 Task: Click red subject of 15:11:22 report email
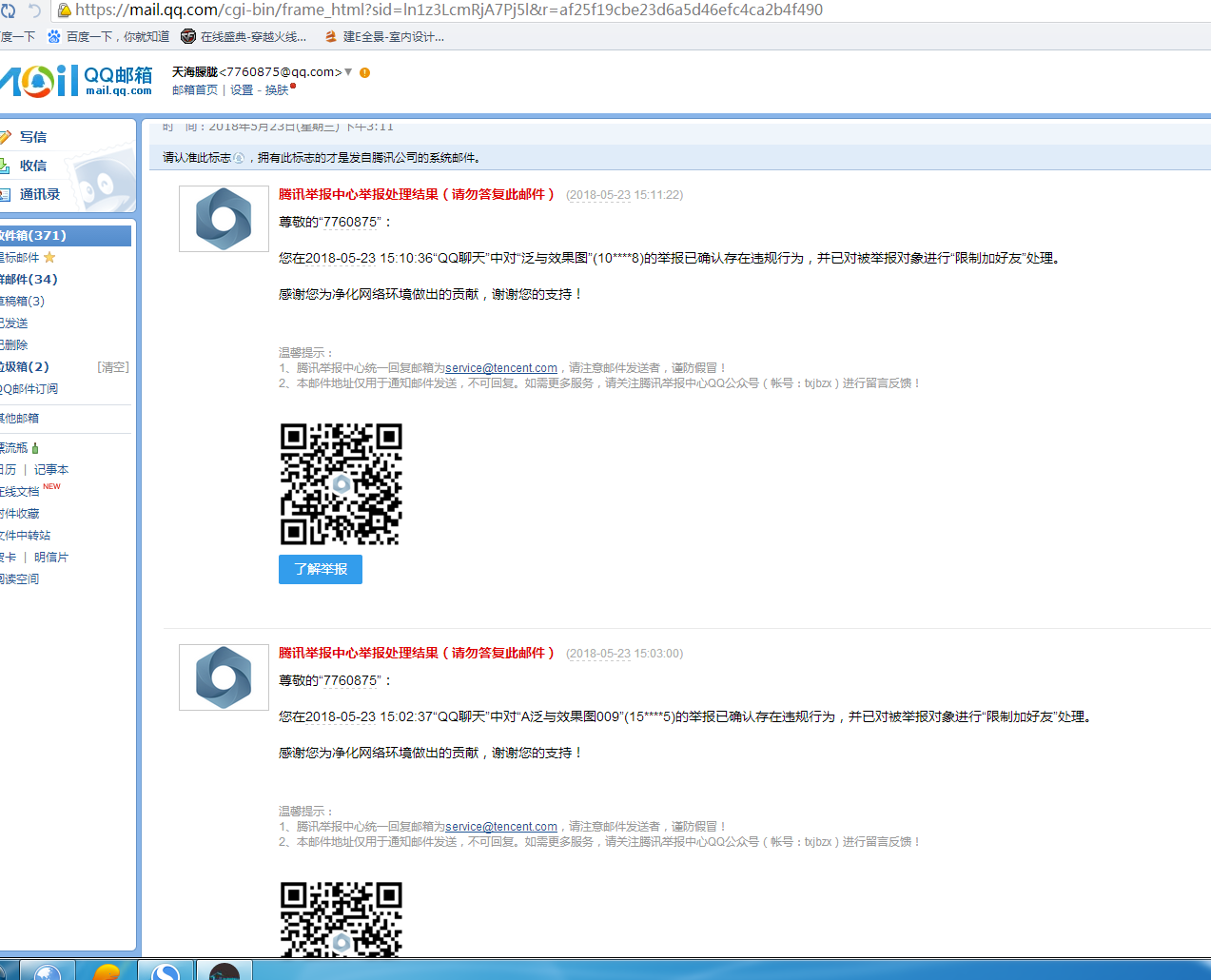click(416, 194)
